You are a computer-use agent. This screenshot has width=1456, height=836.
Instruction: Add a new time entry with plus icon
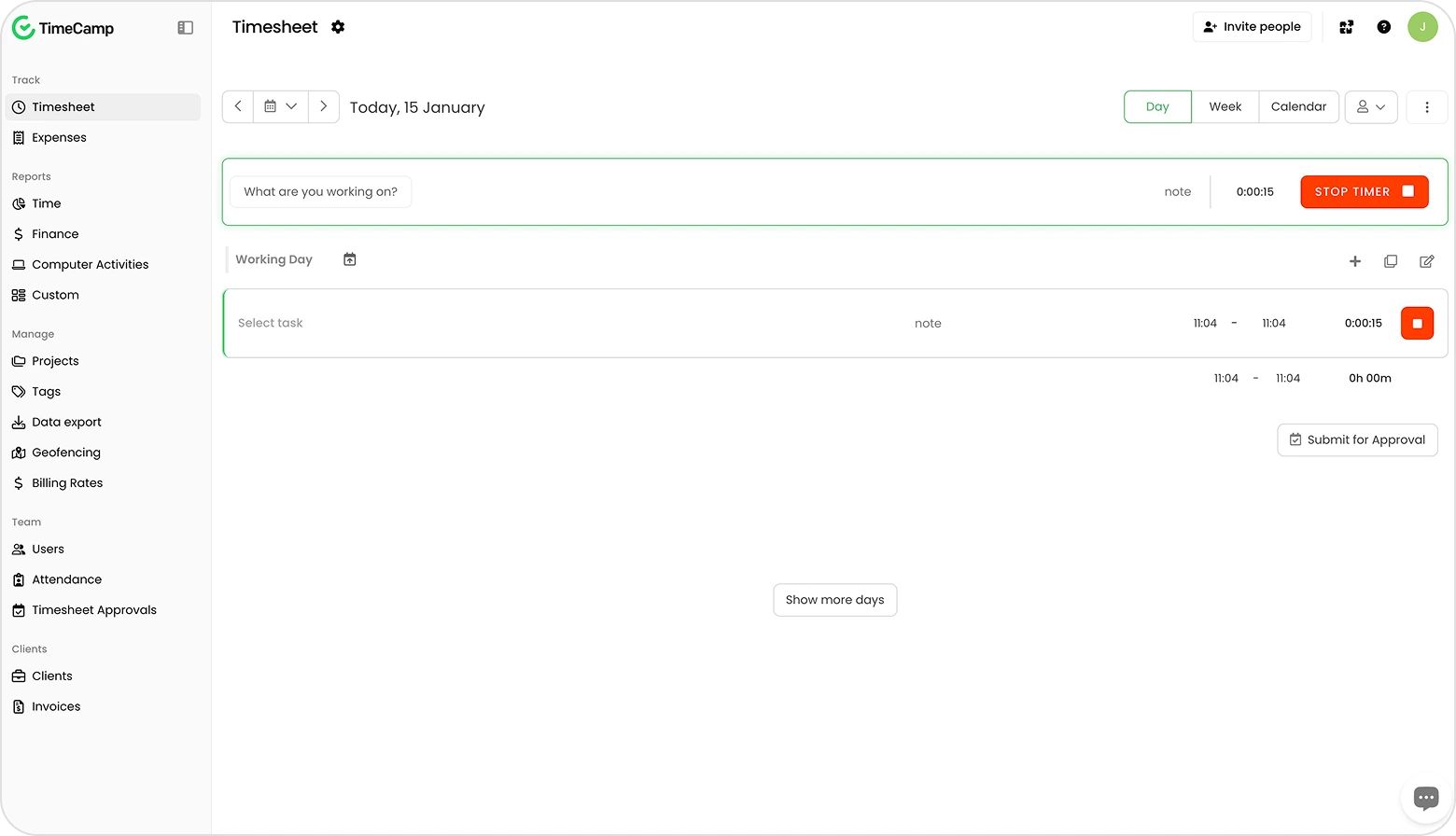pos(1355,261)
